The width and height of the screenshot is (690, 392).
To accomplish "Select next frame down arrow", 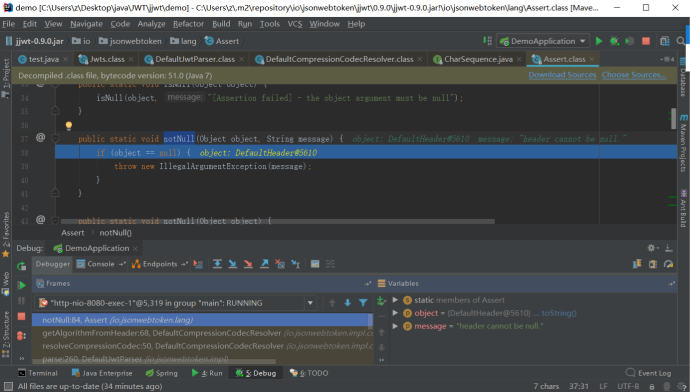I will (x=348, y=303).
